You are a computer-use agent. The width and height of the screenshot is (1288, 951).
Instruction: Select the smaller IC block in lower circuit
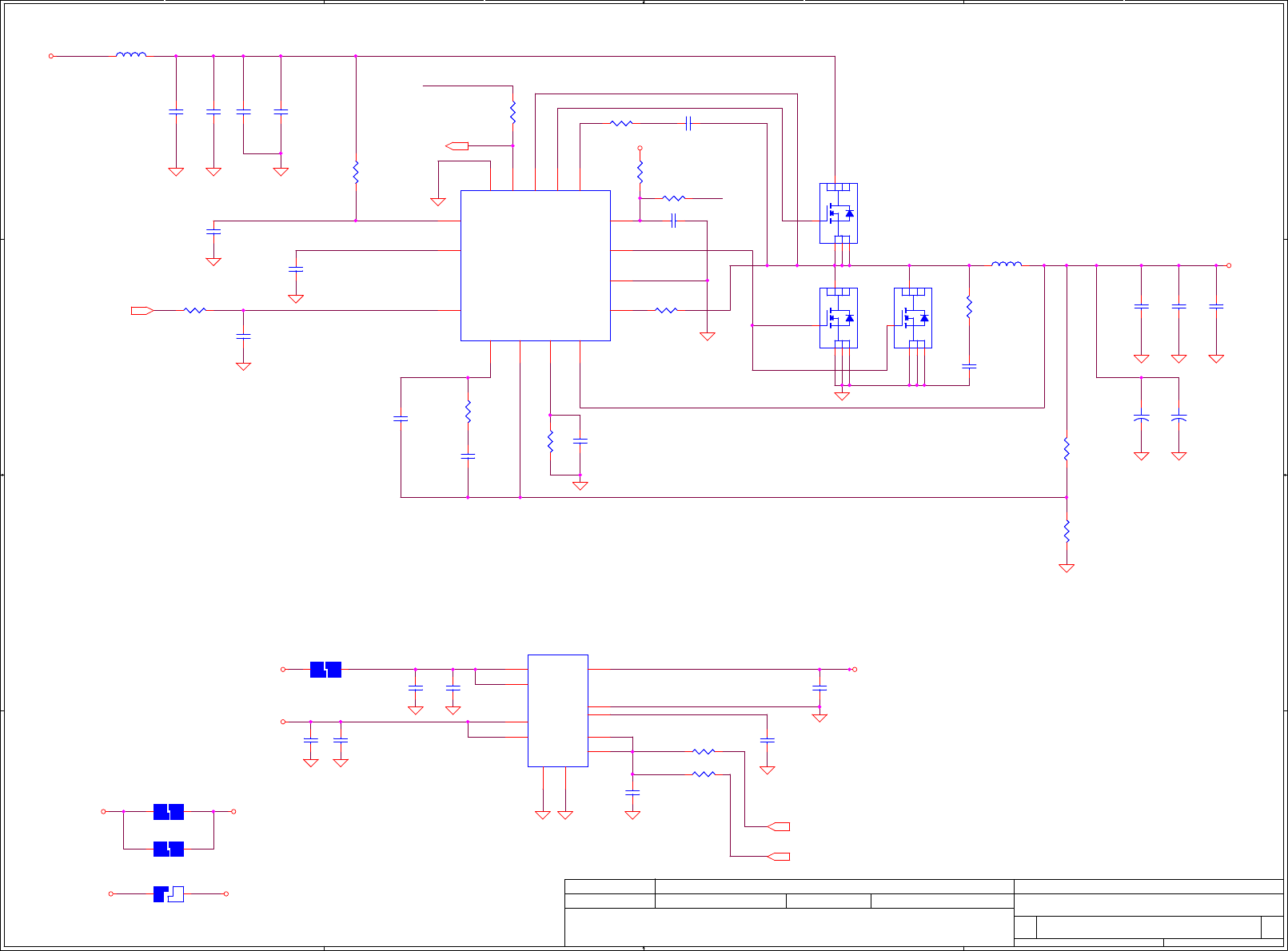pos(558,710)
